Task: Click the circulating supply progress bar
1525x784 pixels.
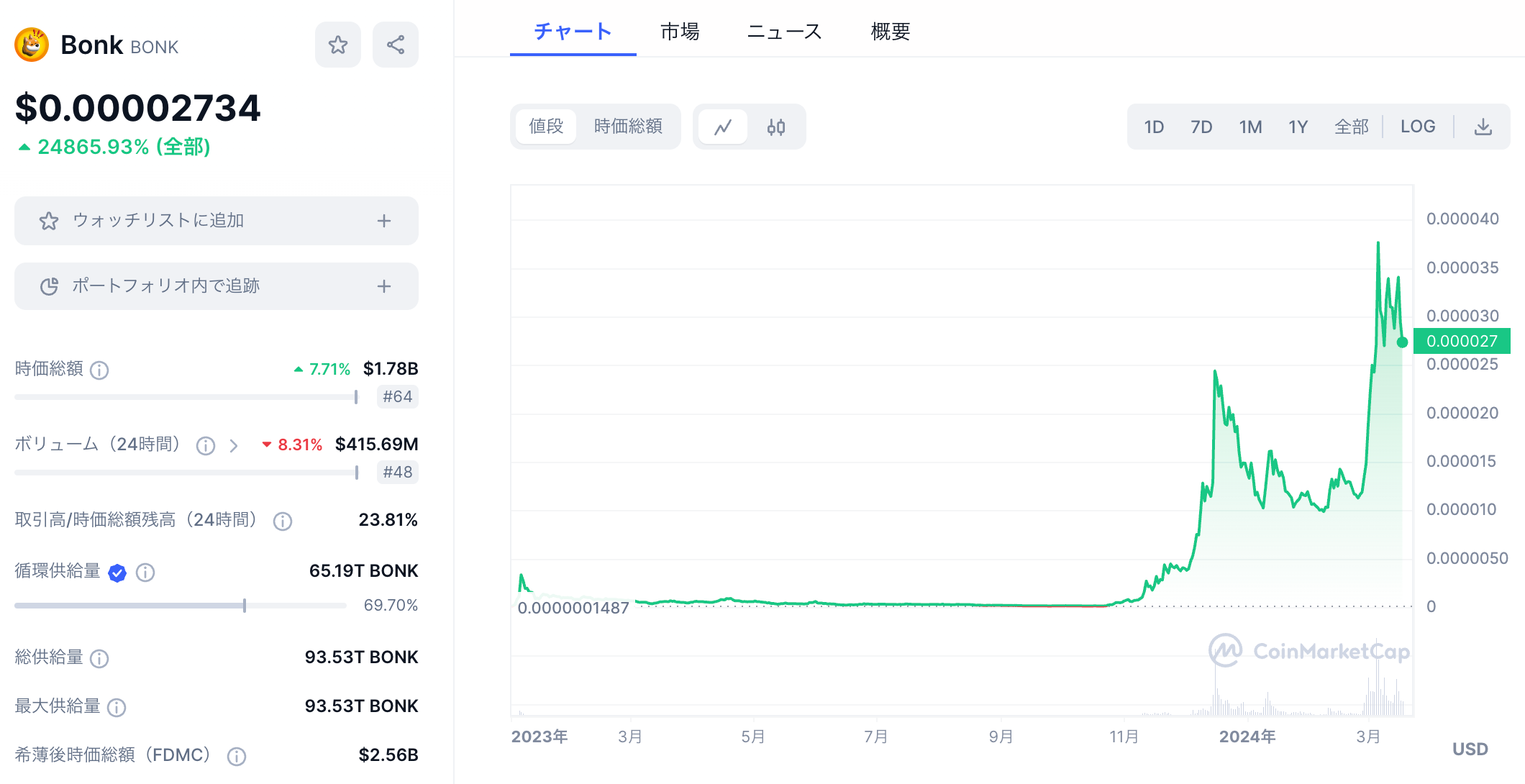Action: pos(180,606)
